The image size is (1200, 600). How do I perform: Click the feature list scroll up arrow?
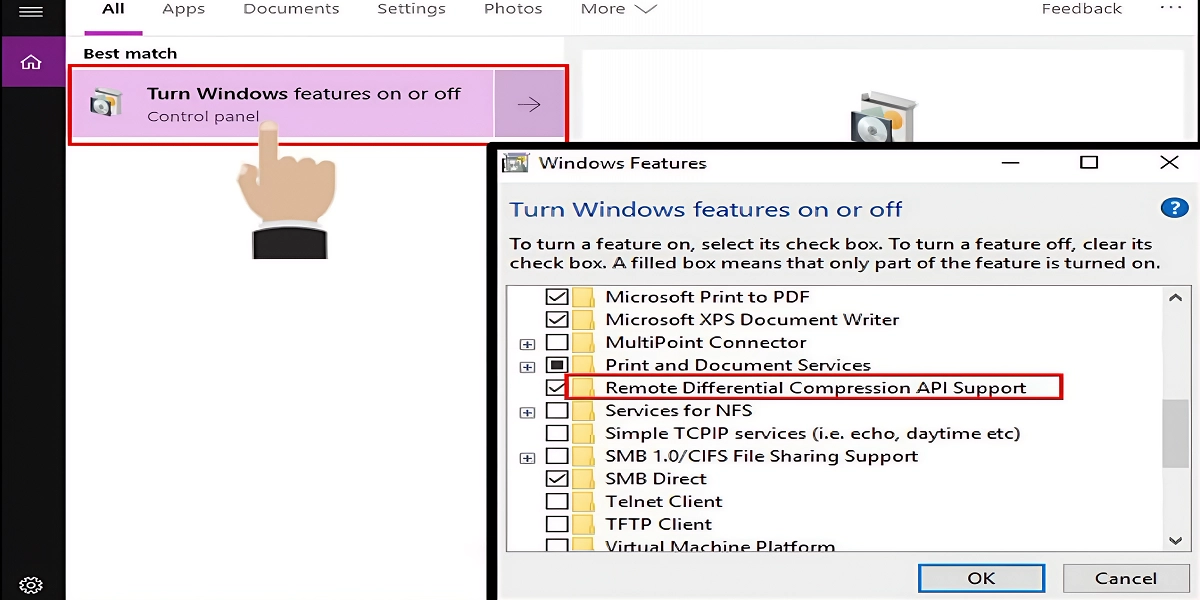[x=1176, y=297]
